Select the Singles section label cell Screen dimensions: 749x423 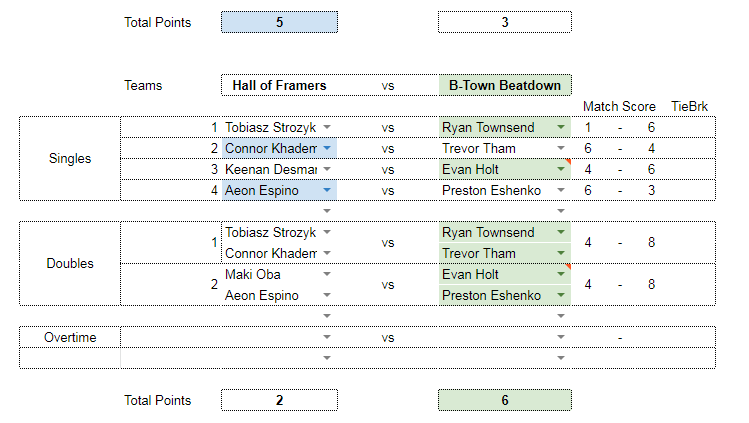coord(70,159)
